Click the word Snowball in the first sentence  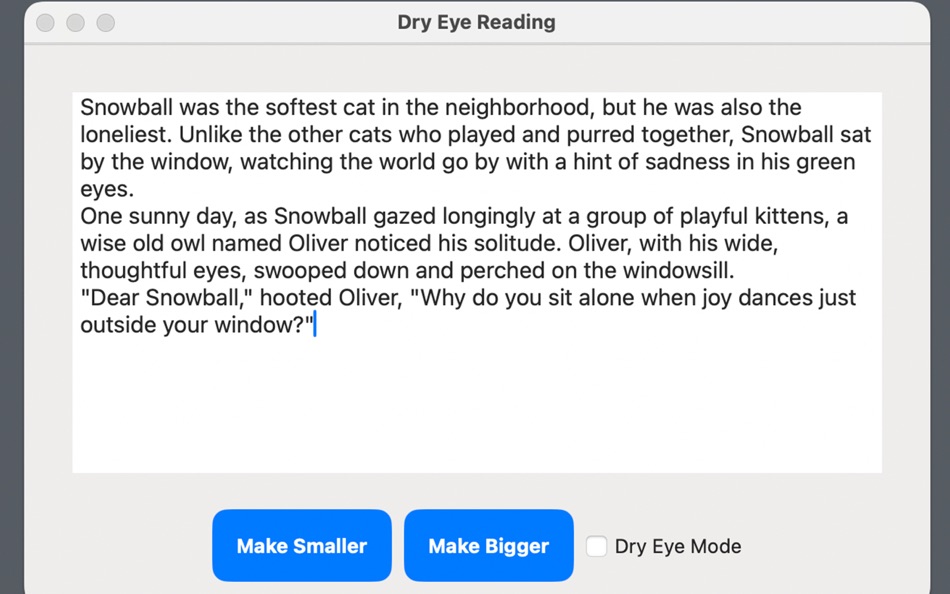pos(119,107)
